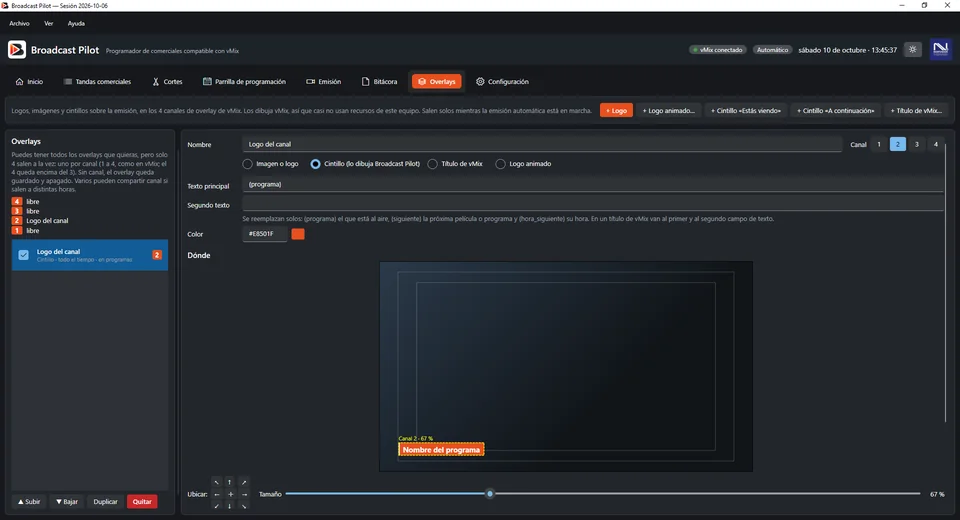
Task: Assign overlay to Canal 2
Action: pyautogui.click(x=898, y=145)
